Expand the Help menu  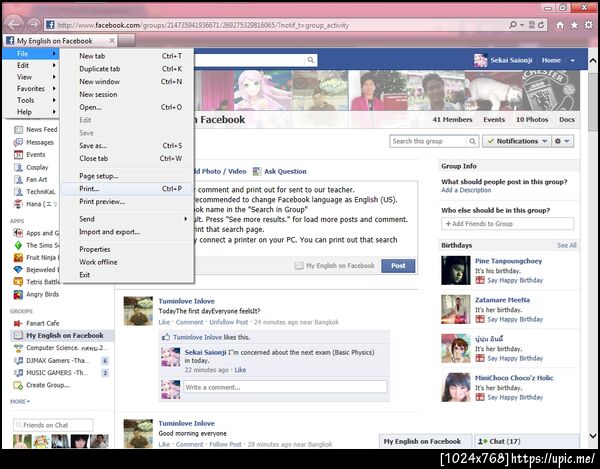coord(30,112)
